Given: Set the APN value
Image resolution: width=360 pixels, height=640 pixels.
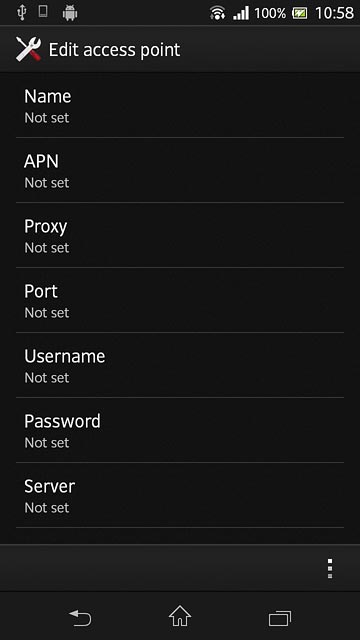Looking at the screenshot, I should (x=180, y=170).
